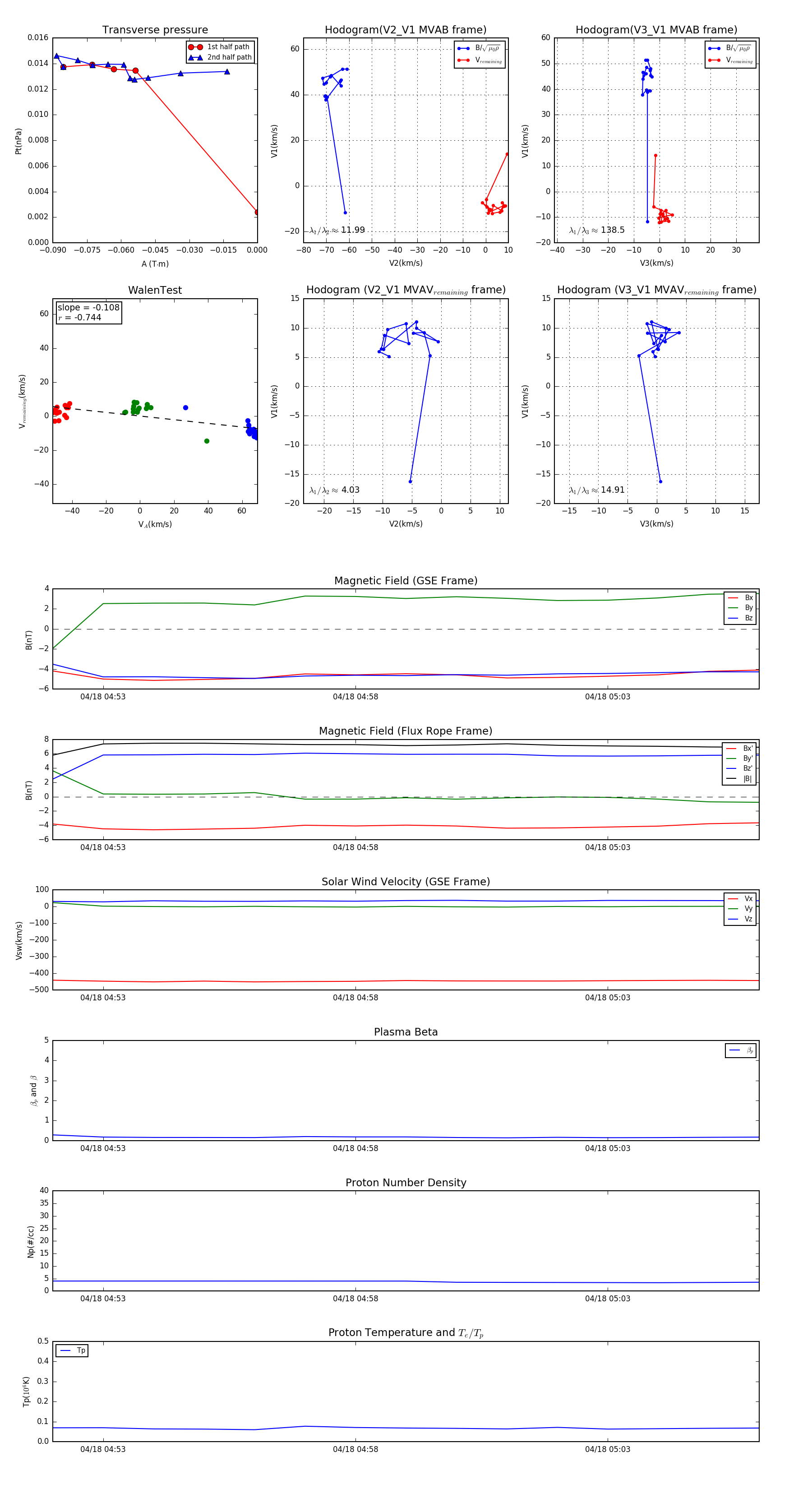Click the V_A(km/s) axis label in WalenTest
The height and width of the screenshot is (1489, 812).
(155, 524)
